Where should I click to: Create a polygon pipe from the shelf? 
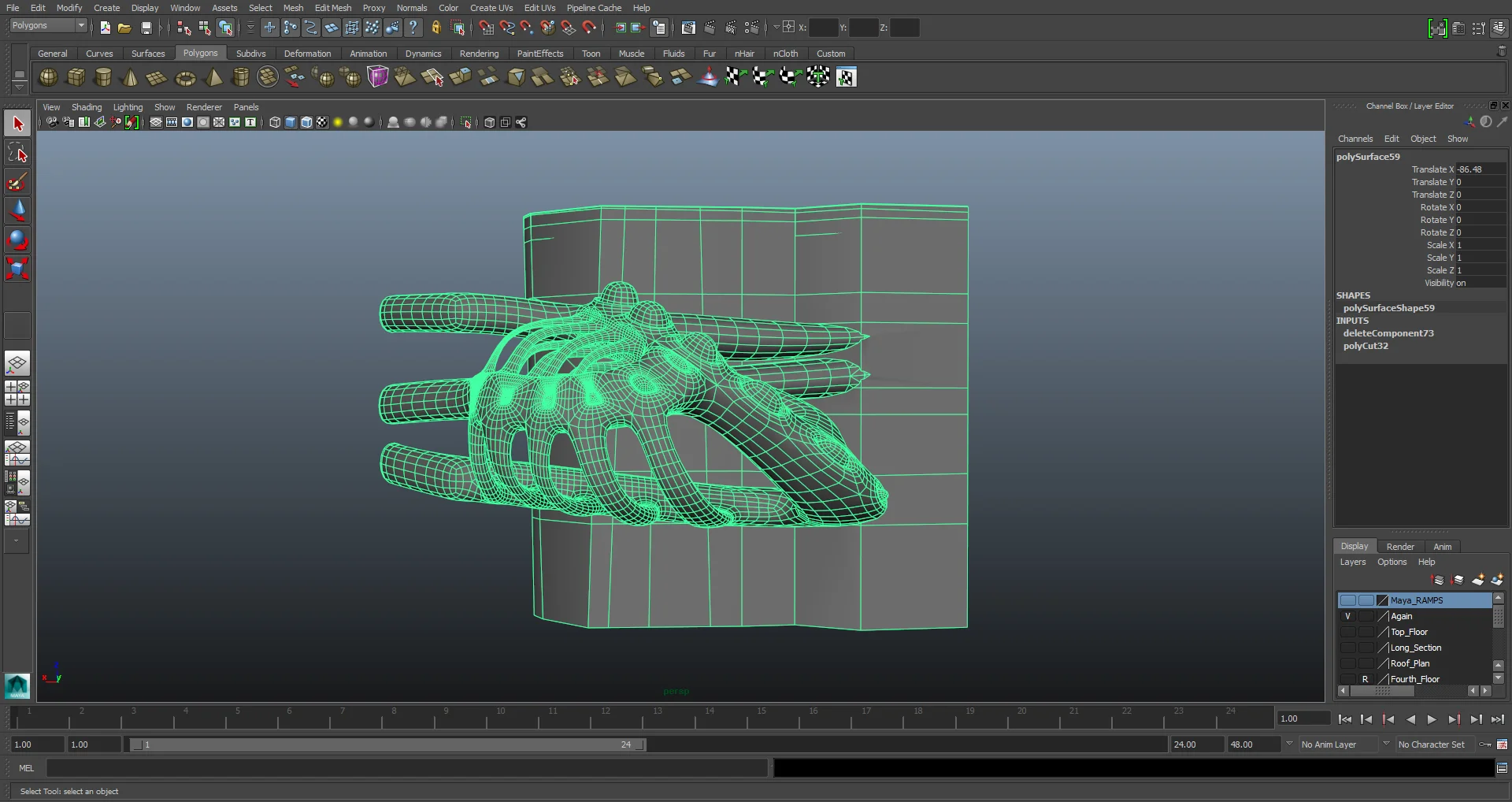pyautogui.click(x=241, y=77)
